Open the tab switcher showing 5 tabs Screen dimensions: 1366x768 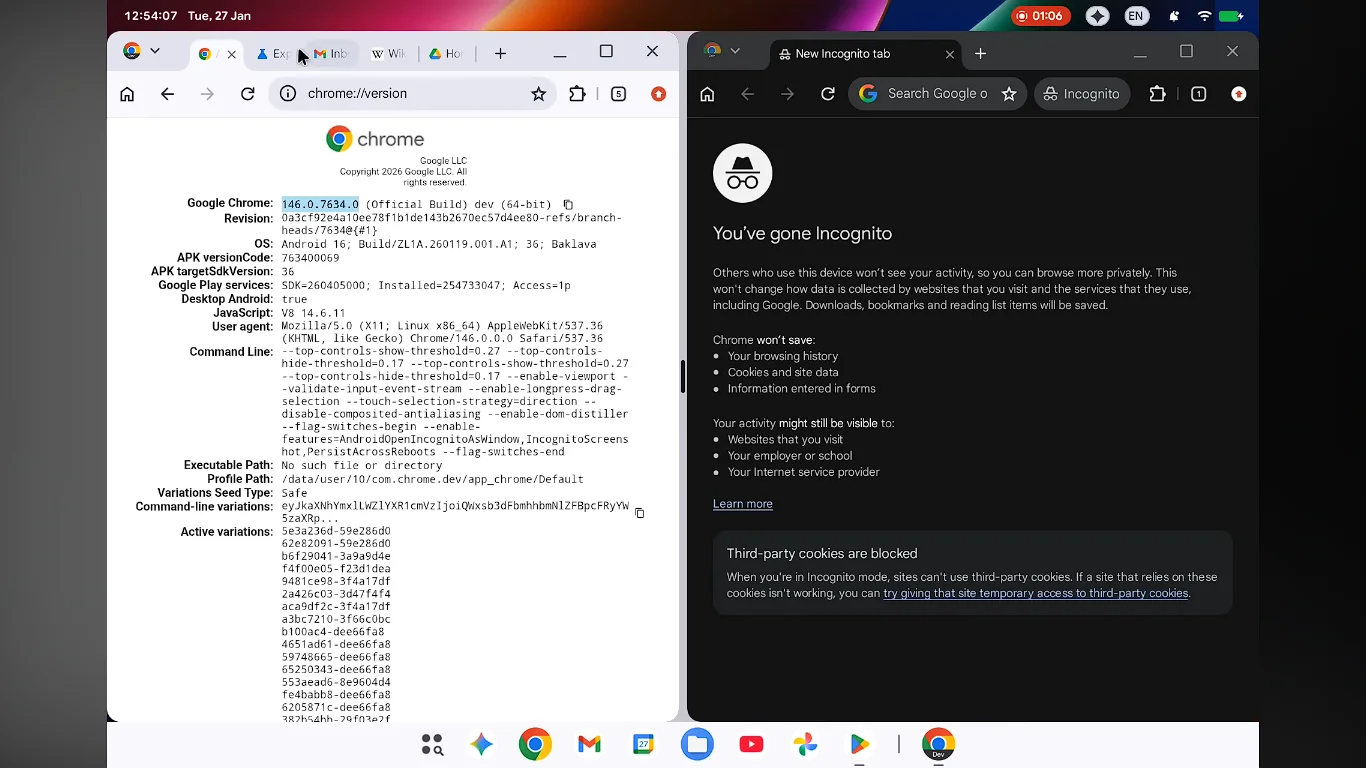pos(619,93)
